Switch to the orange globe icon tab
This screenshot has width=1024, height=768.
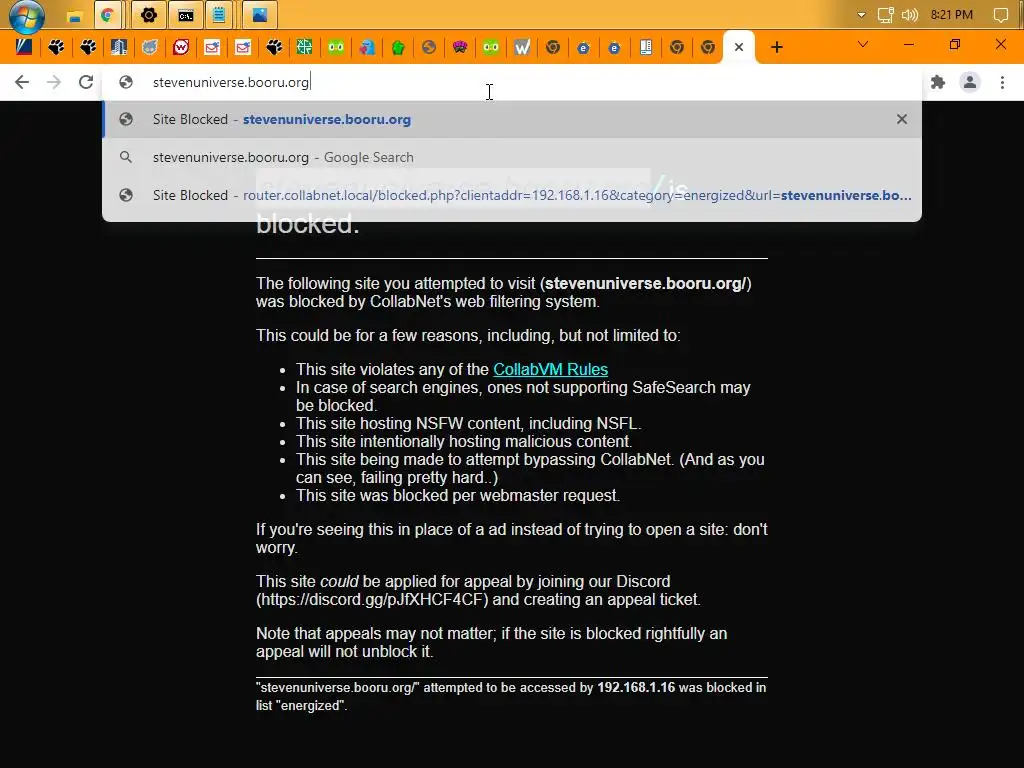coord(429,47)
